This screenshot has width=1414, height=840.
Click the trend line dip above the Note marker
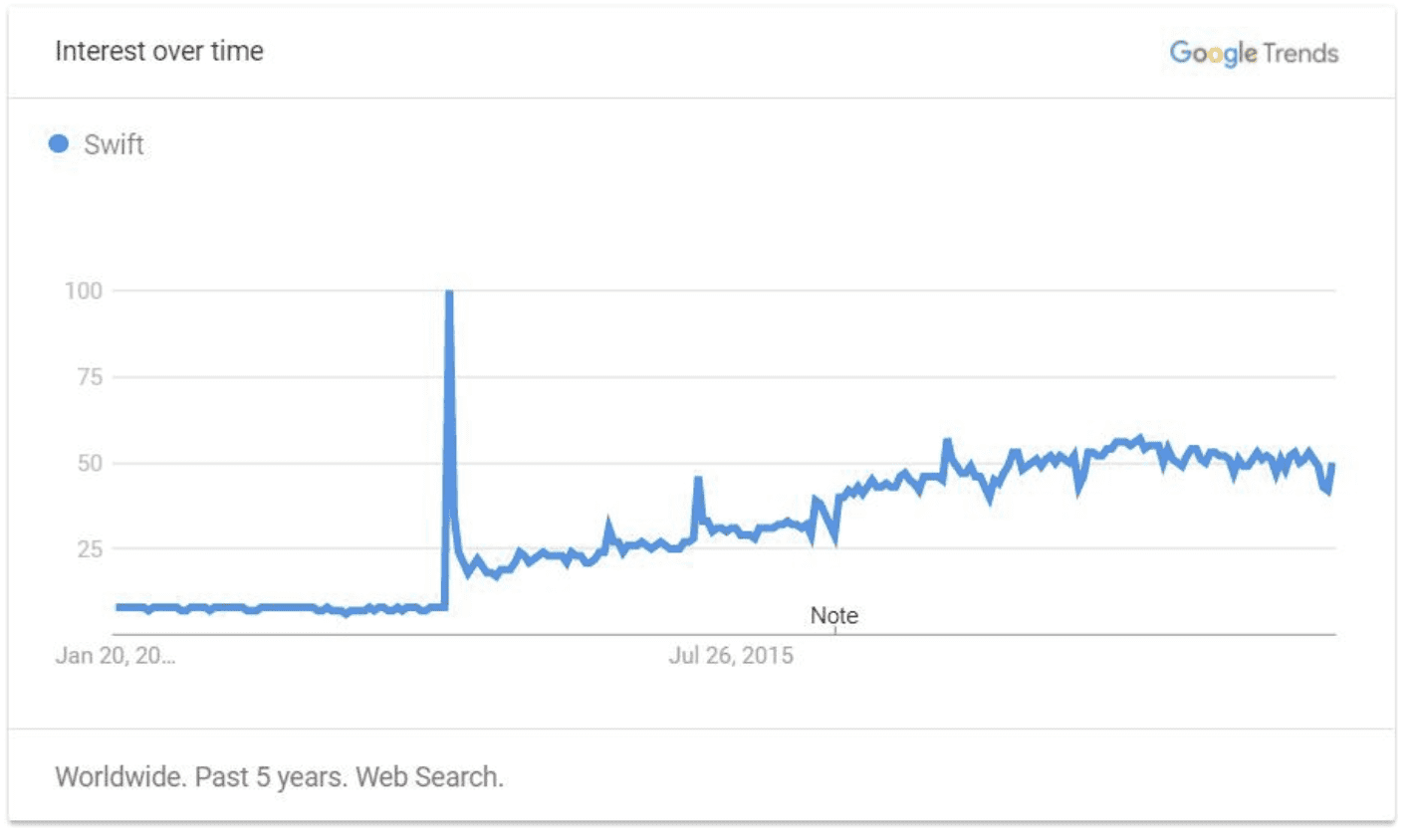coord(833,538)
